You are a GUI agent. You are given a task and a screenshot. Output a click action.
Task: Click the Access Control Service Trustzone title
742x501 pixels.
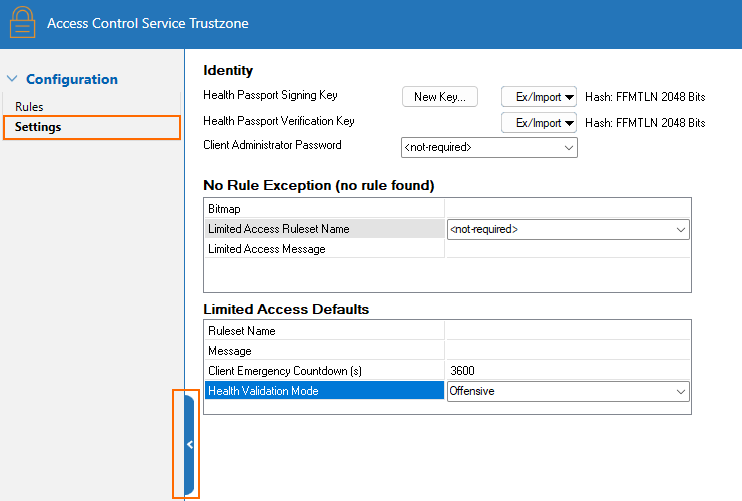coord(148,23)
